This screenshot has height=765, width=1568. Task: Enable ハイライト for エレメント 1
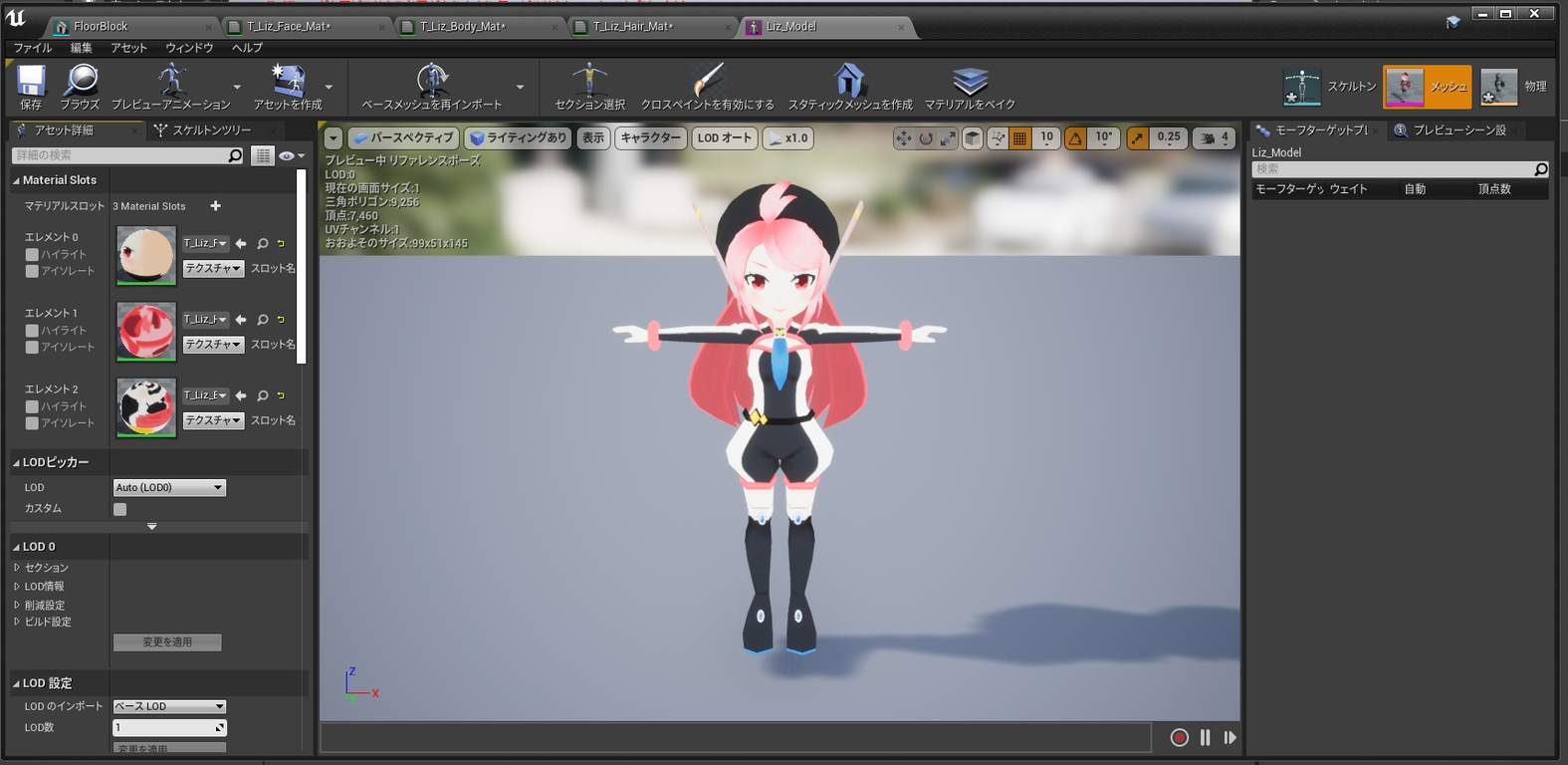[32, 331]
